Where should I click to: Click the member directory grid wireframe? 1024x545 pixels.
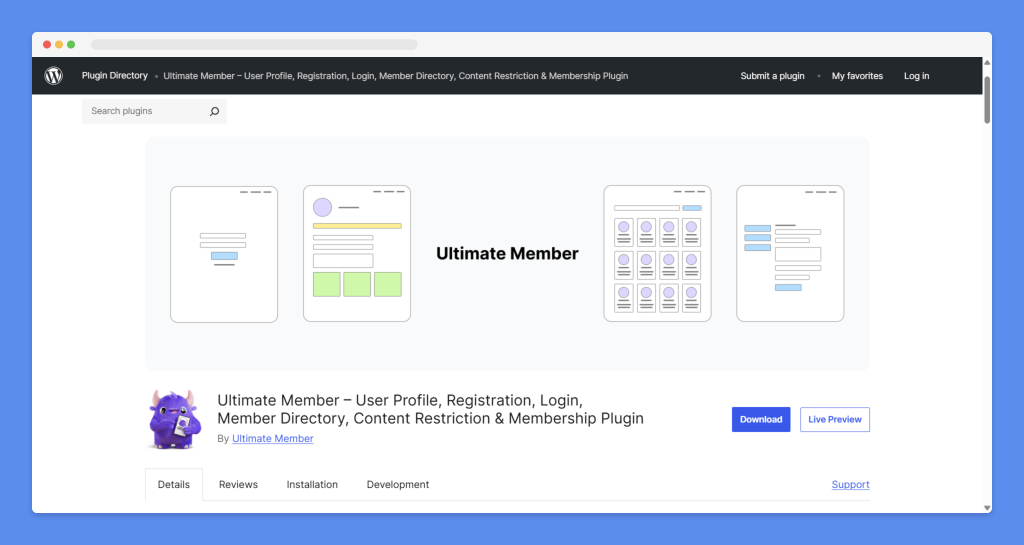[658, 253]
